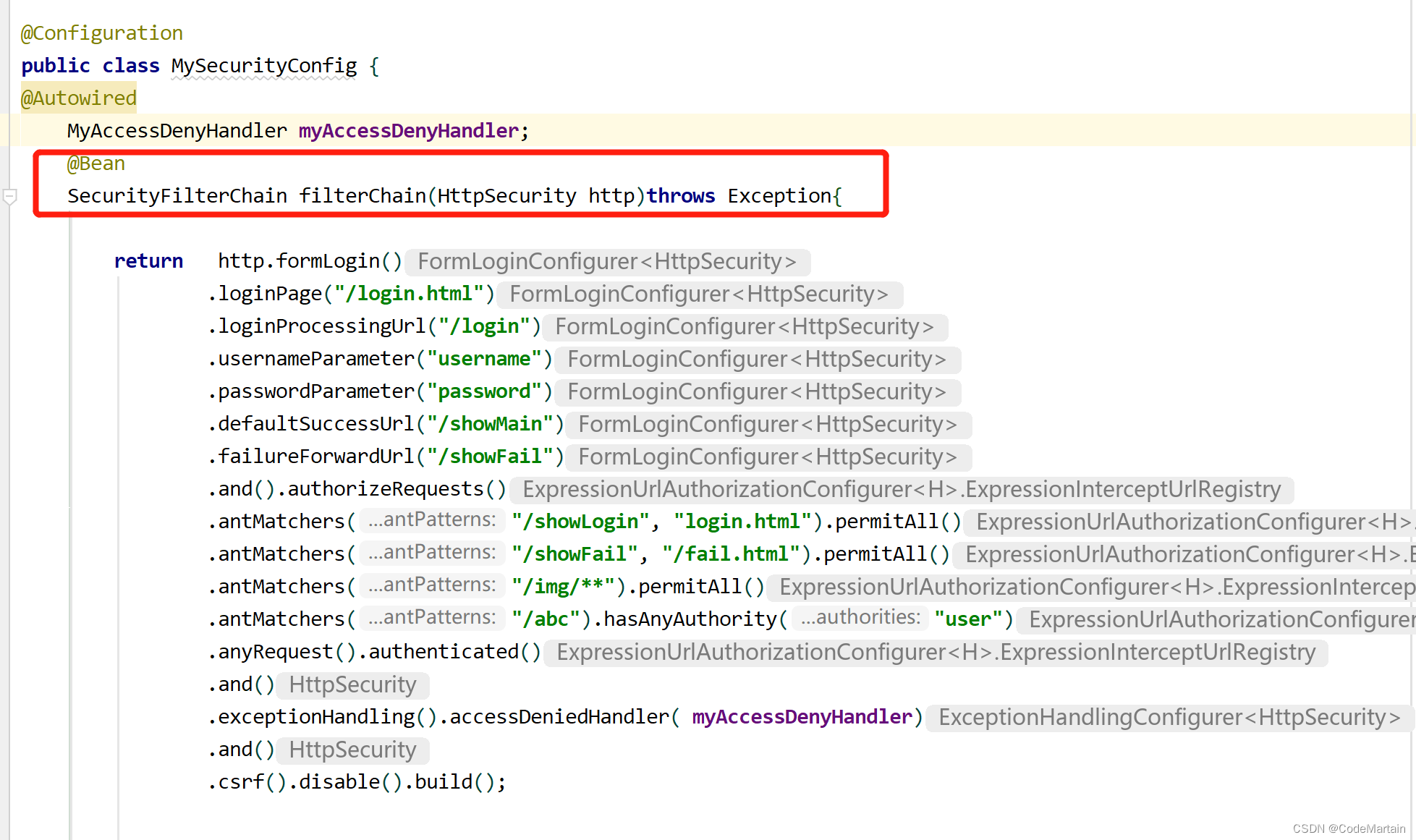Click the SecurityFilterChain return type

click(177, 196)
